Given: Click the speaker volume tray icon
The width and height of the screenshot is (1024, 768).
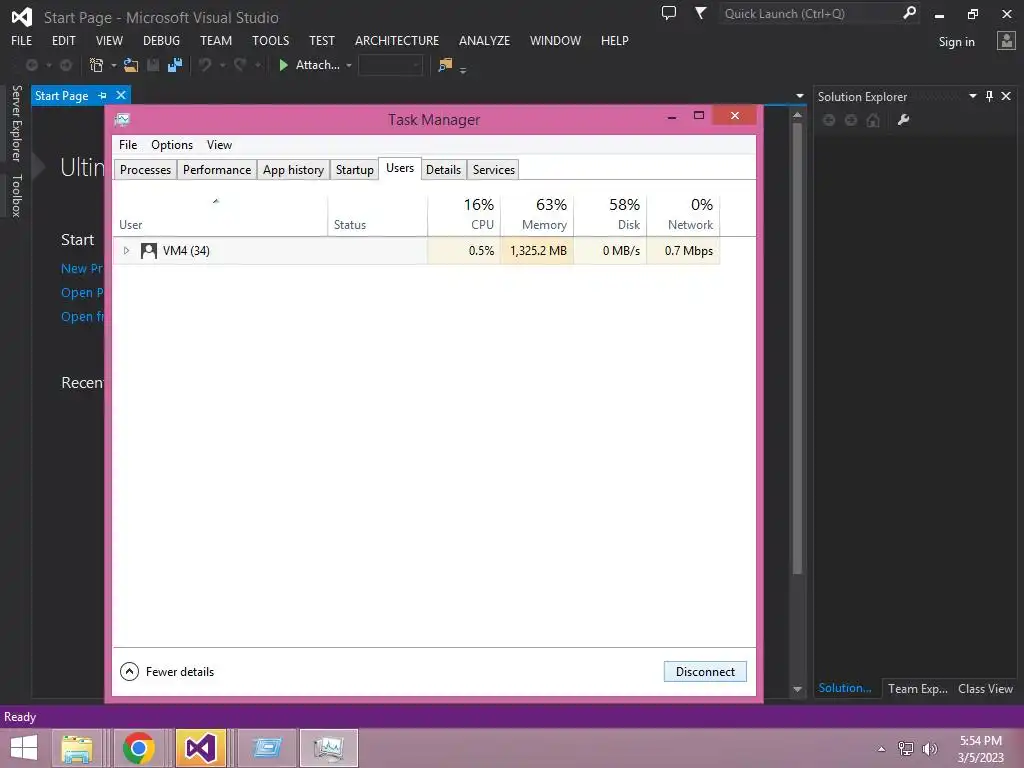Looking at the screenshot, I should click(x=929, y=748).
